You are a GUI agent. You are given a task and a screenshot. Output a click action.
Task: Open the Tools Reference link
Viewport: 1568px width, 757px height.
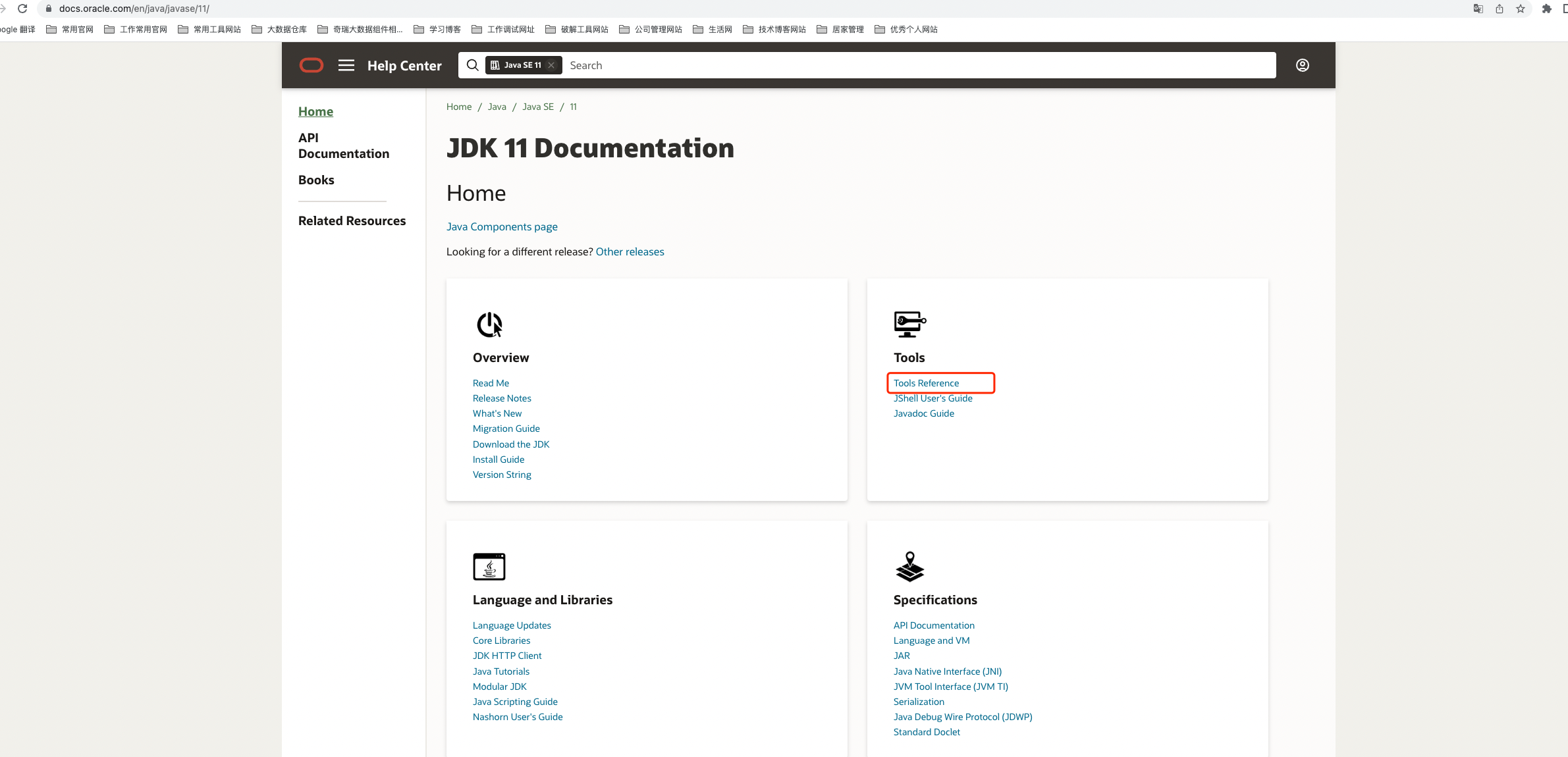[x=926, y=383]
